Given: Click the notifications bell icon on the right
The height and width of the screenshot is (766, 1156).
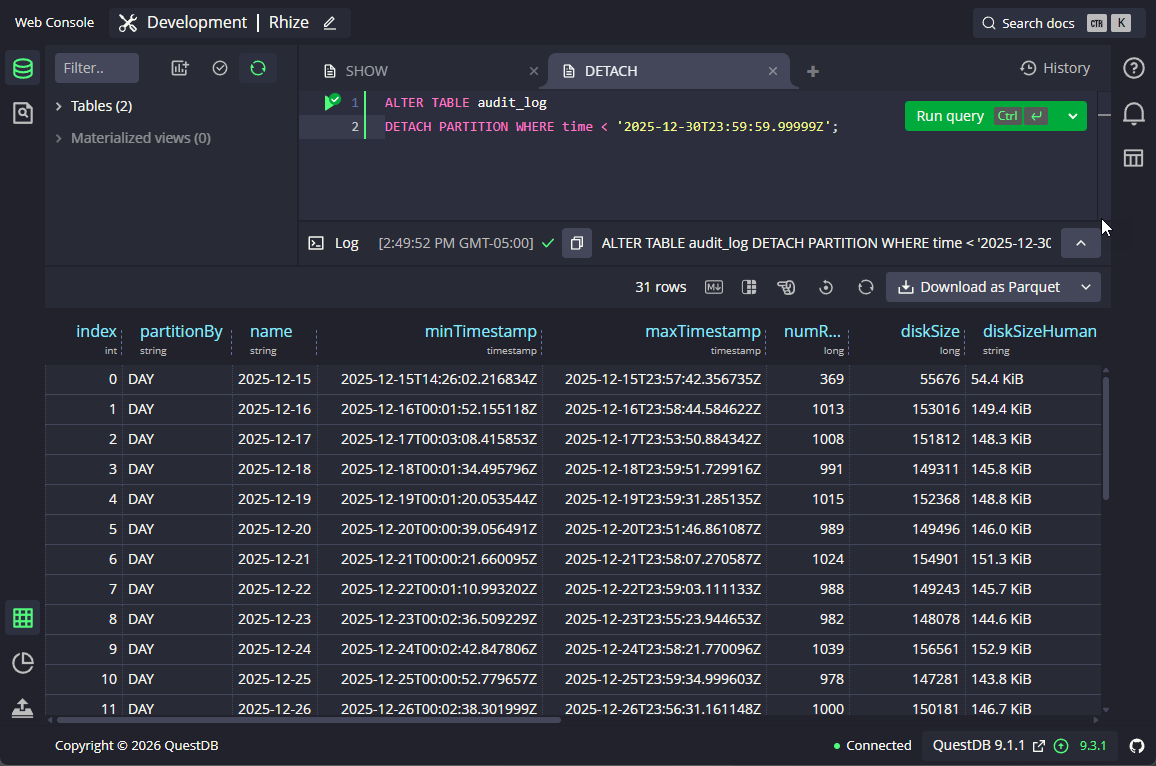Looking at the screenshot, I should (x=1134, y=113).
